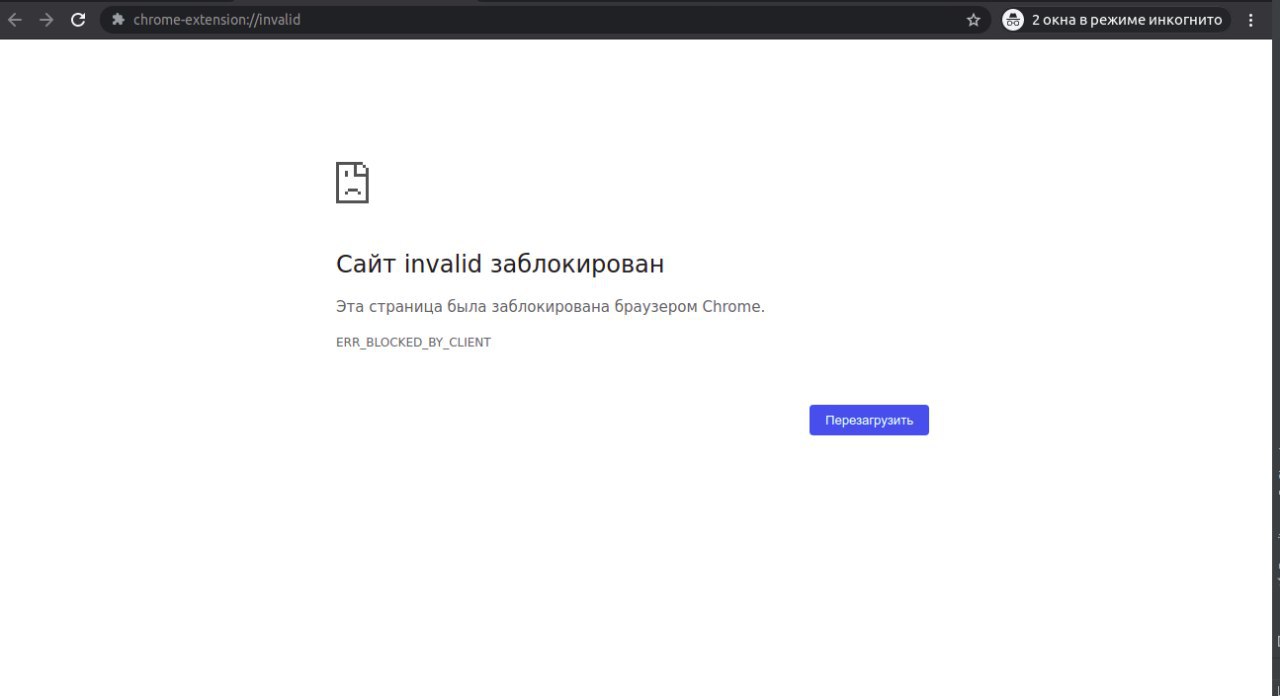Click the blocked by Chrome description text

(x=550, y=307)
